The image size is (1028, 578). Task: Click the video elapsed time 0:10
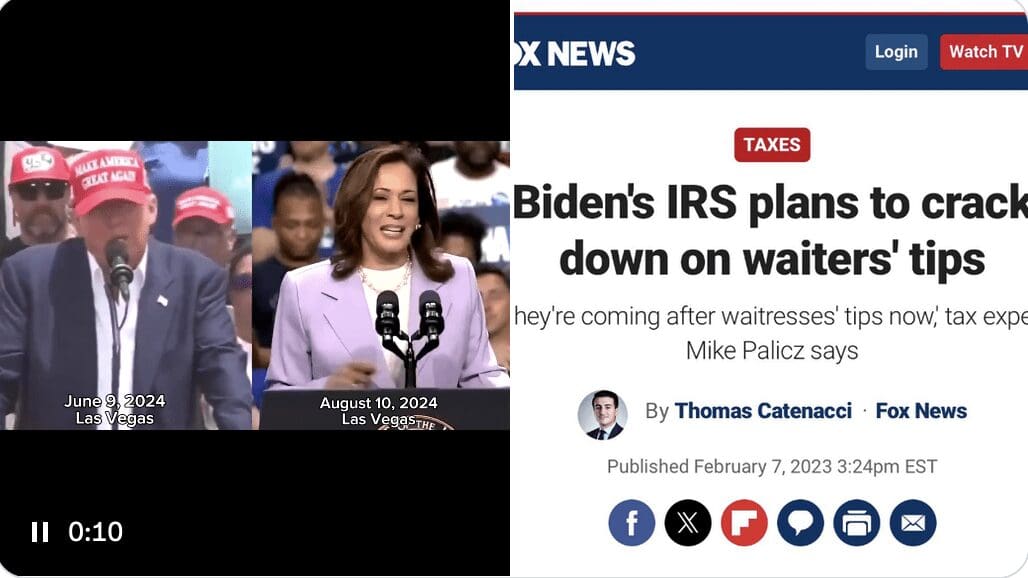pyautogui.click(x=95, y=531)
